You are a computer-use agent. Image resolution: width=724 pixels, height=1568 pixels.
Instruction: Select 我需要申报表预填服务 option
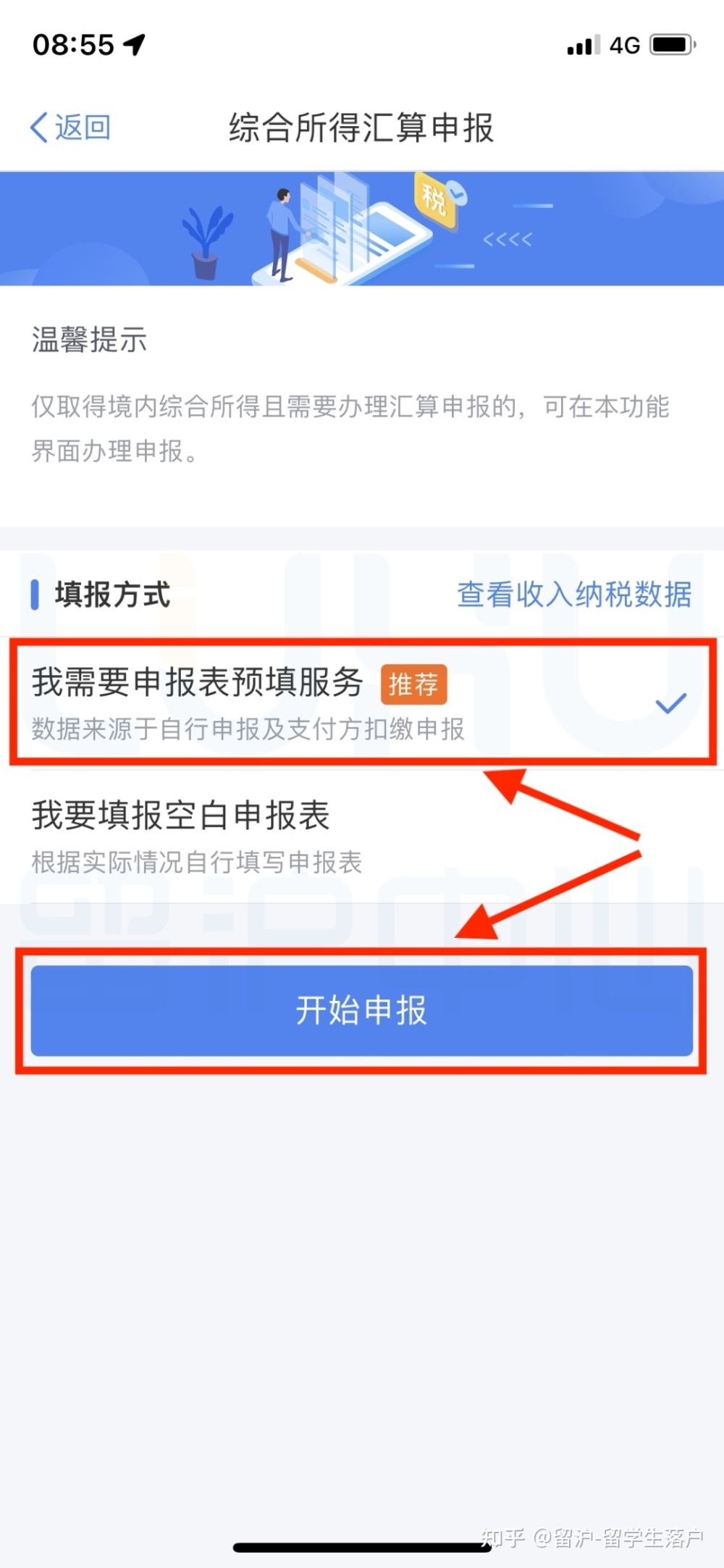pos(362,702)
